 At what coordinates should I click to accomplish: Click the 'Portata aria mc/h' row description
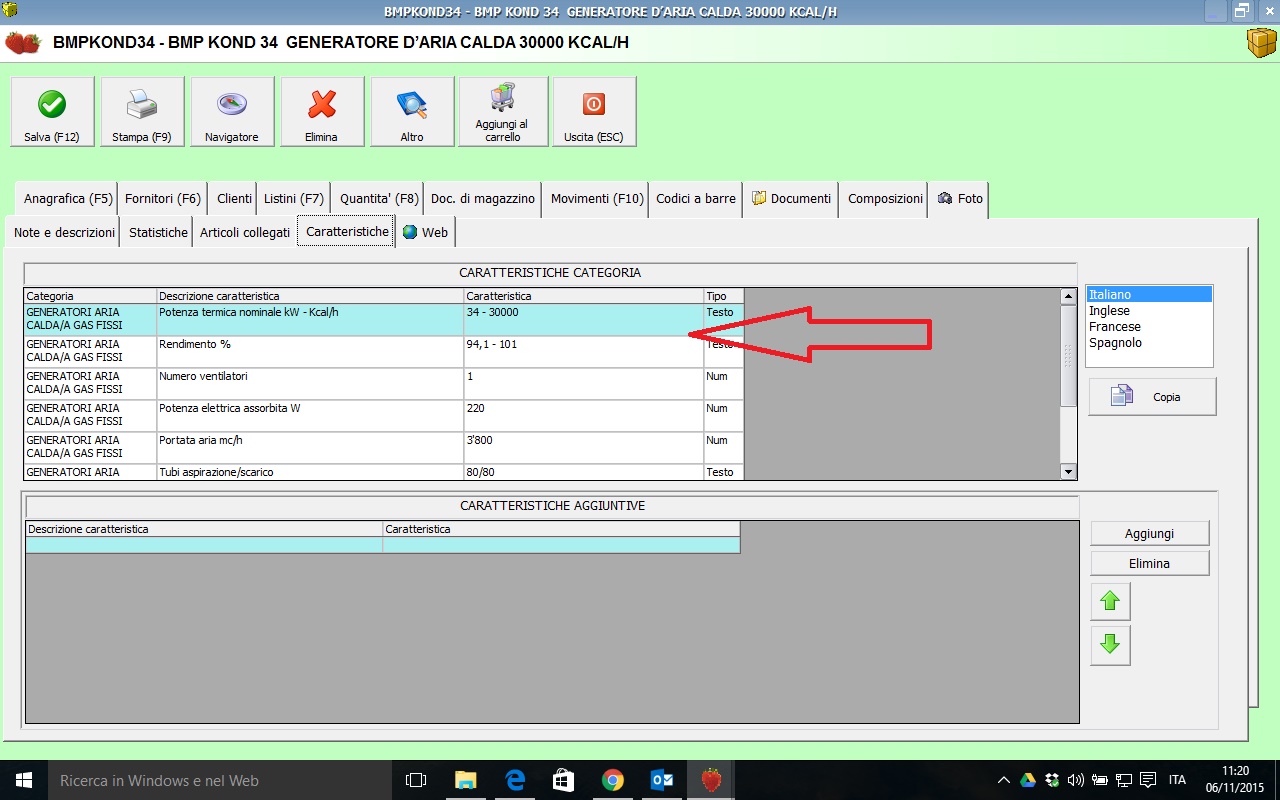coord(310,448)
